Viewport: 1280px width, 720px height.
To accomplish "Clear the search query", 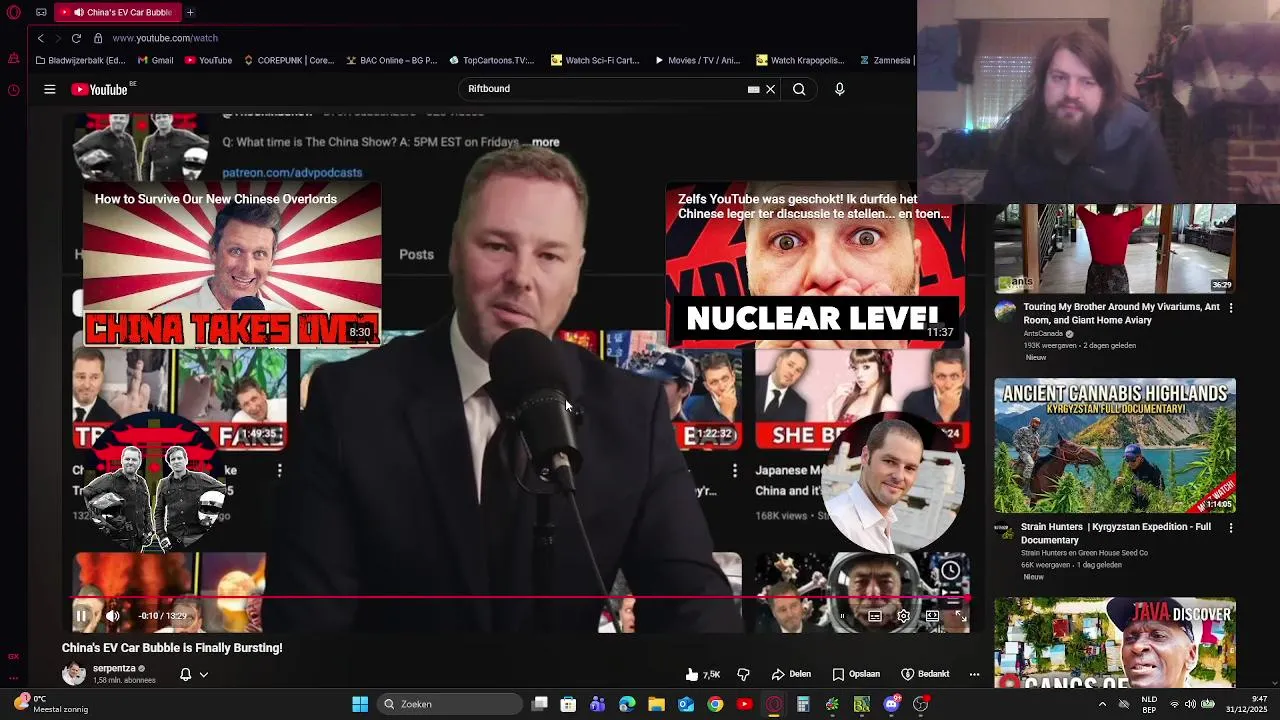I will pos(770,89).
